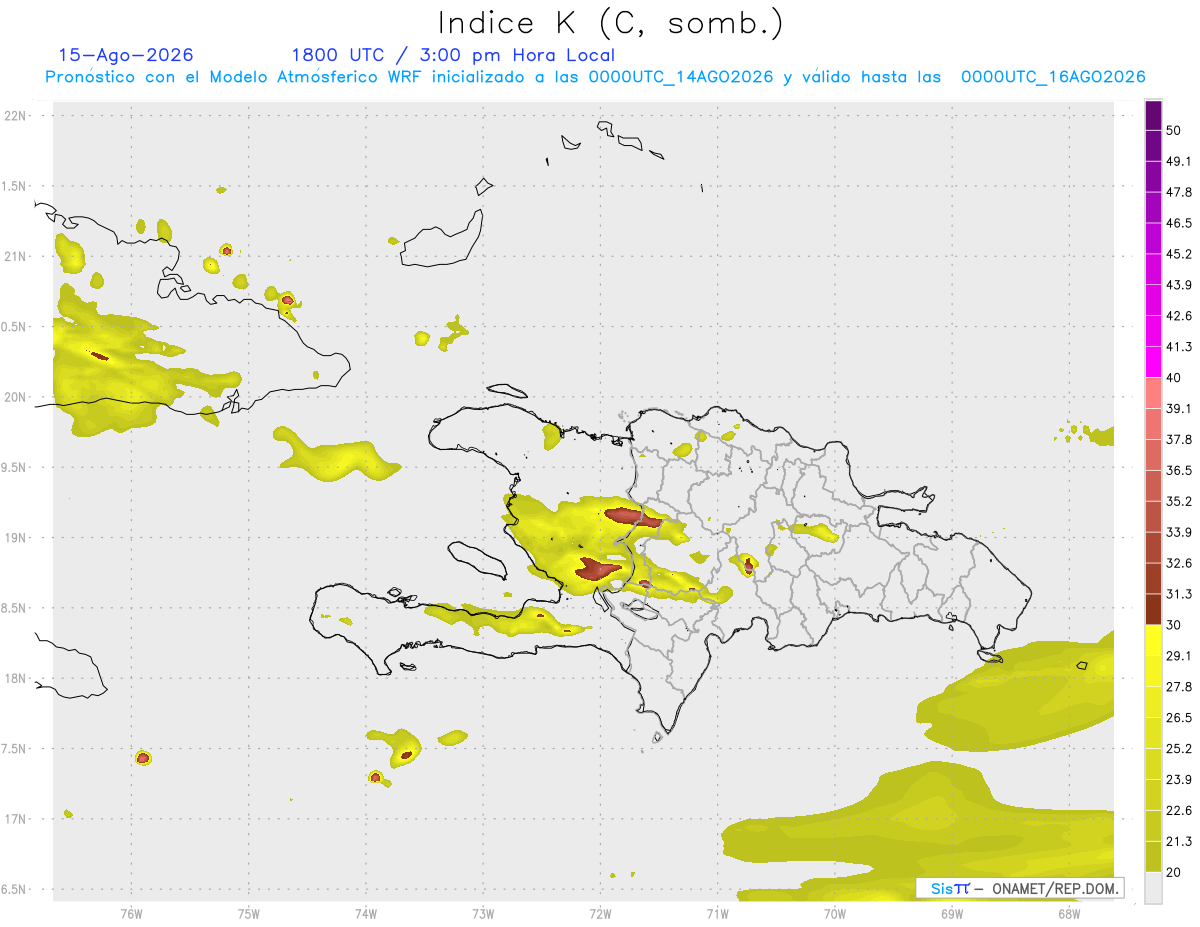Click the '17N' latitude label
Image resolution: width=1200 pixels, height=927 pixels.
[15, 819]
